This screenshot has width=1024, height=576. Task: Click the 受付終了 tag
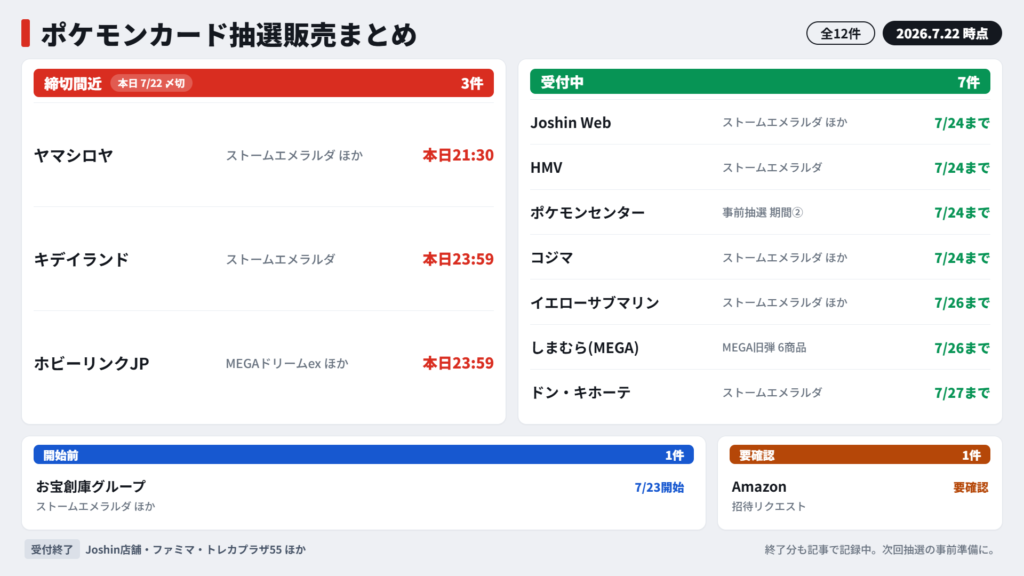click(x=52, y=549)
